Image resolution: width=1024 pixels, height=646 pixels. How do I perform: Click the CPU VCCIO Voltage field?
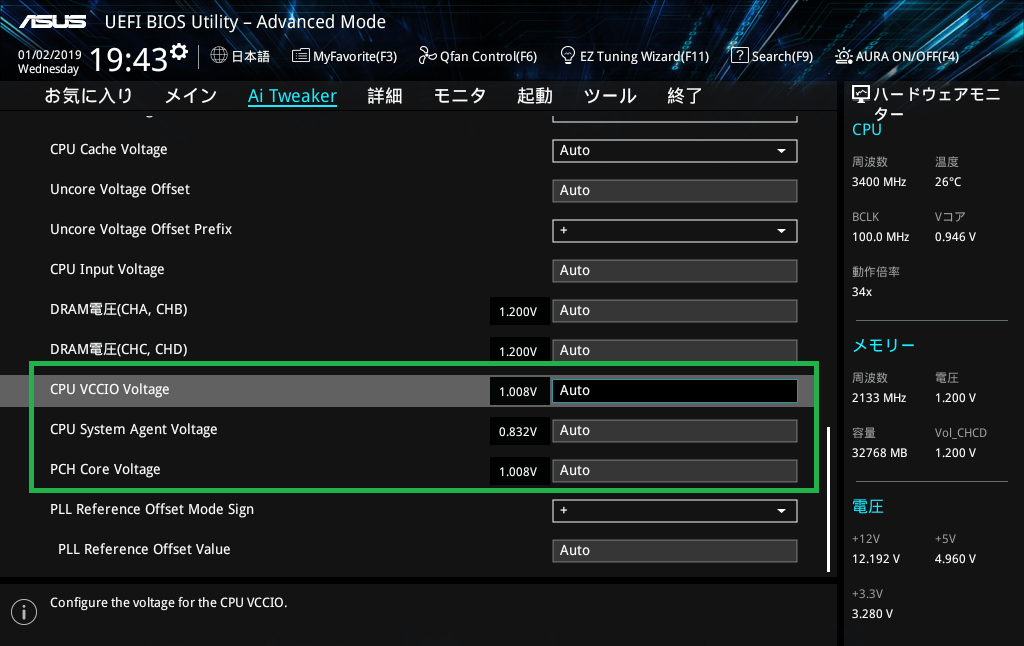(675, 391)
